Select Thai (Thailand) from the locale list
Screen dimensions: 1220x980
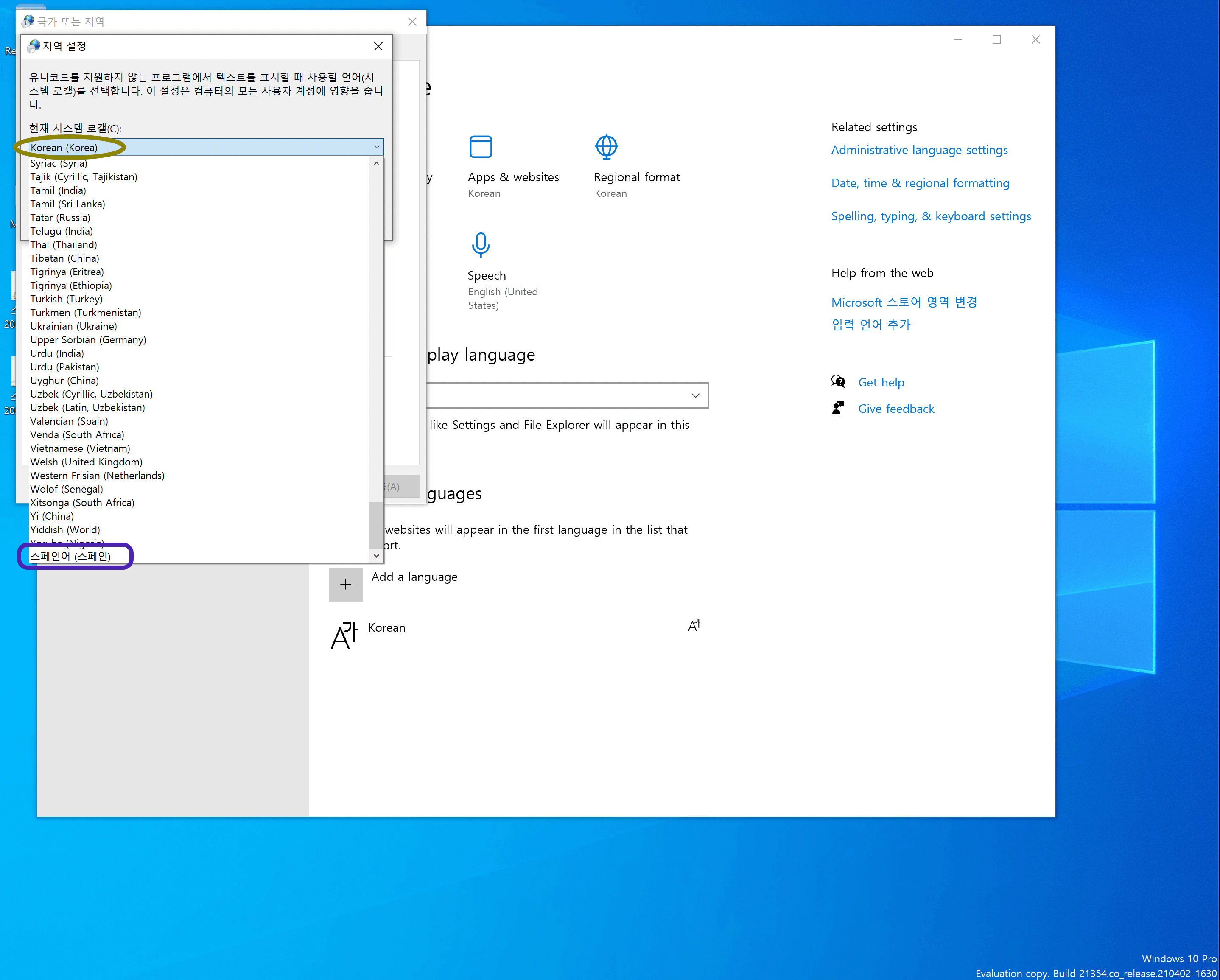[x=63, y=244]
